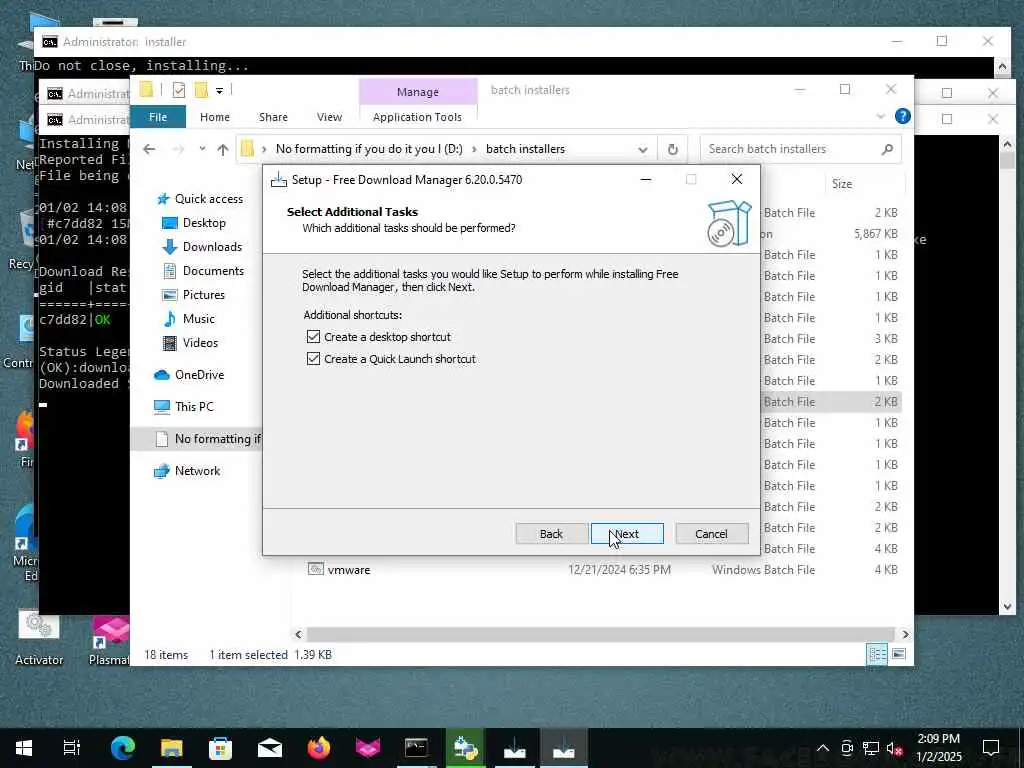
Task: Open the notification center icon
Action: pyautogui.click(x=991, y=748)
